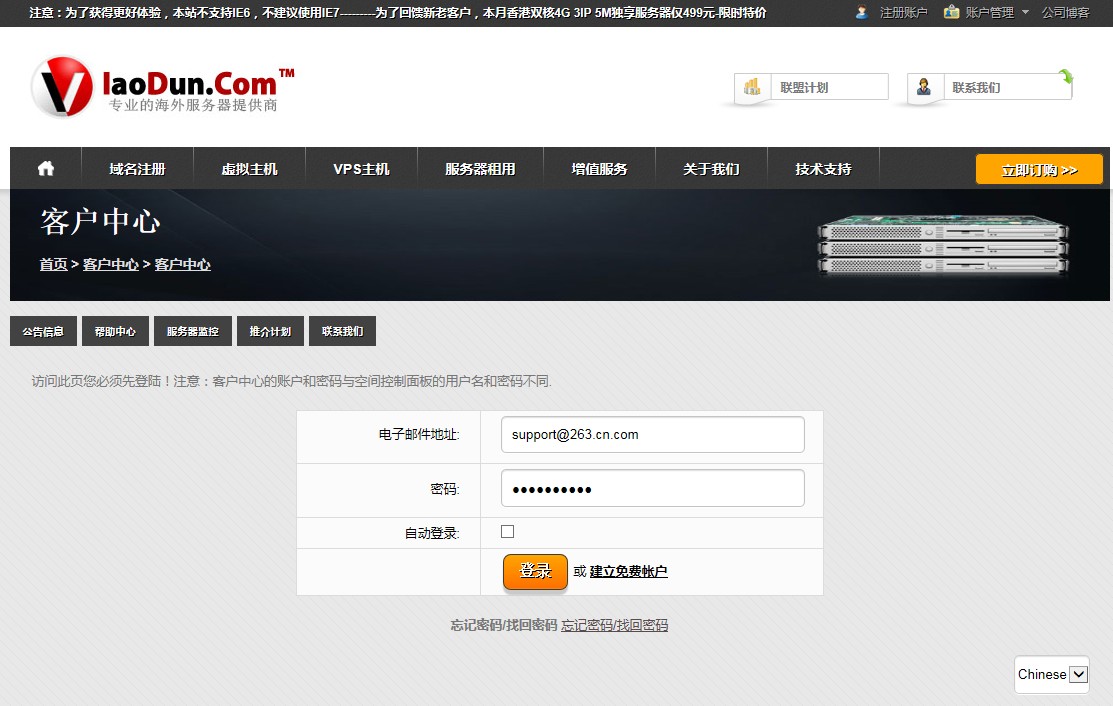Click the 注册账户 user icon in top bar
The height and width of the screenshot is (706, 1113).
coord(862,12)
